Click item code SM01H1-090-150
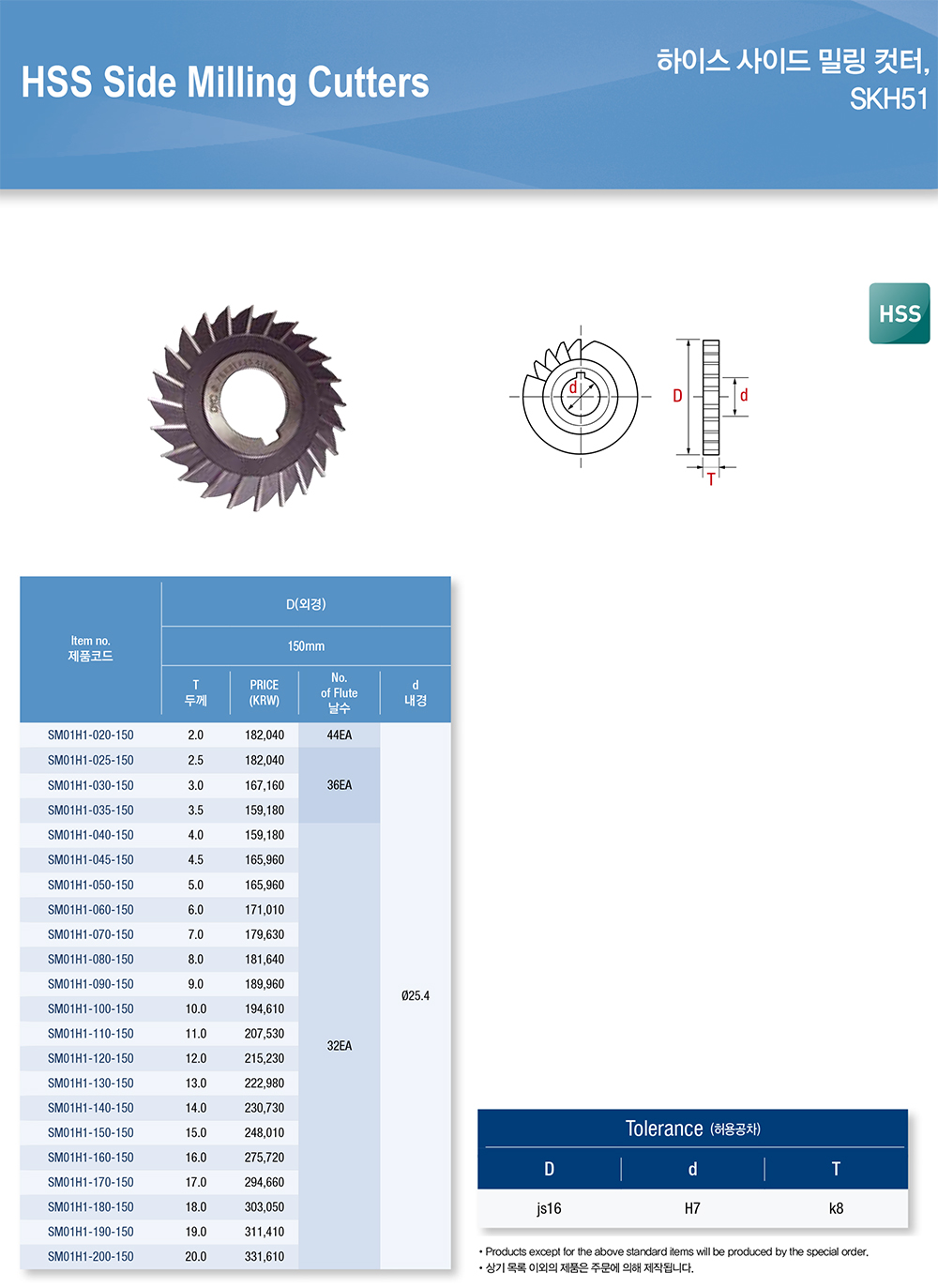Screen dimensions: 938x1288 (x=90, y=984)
